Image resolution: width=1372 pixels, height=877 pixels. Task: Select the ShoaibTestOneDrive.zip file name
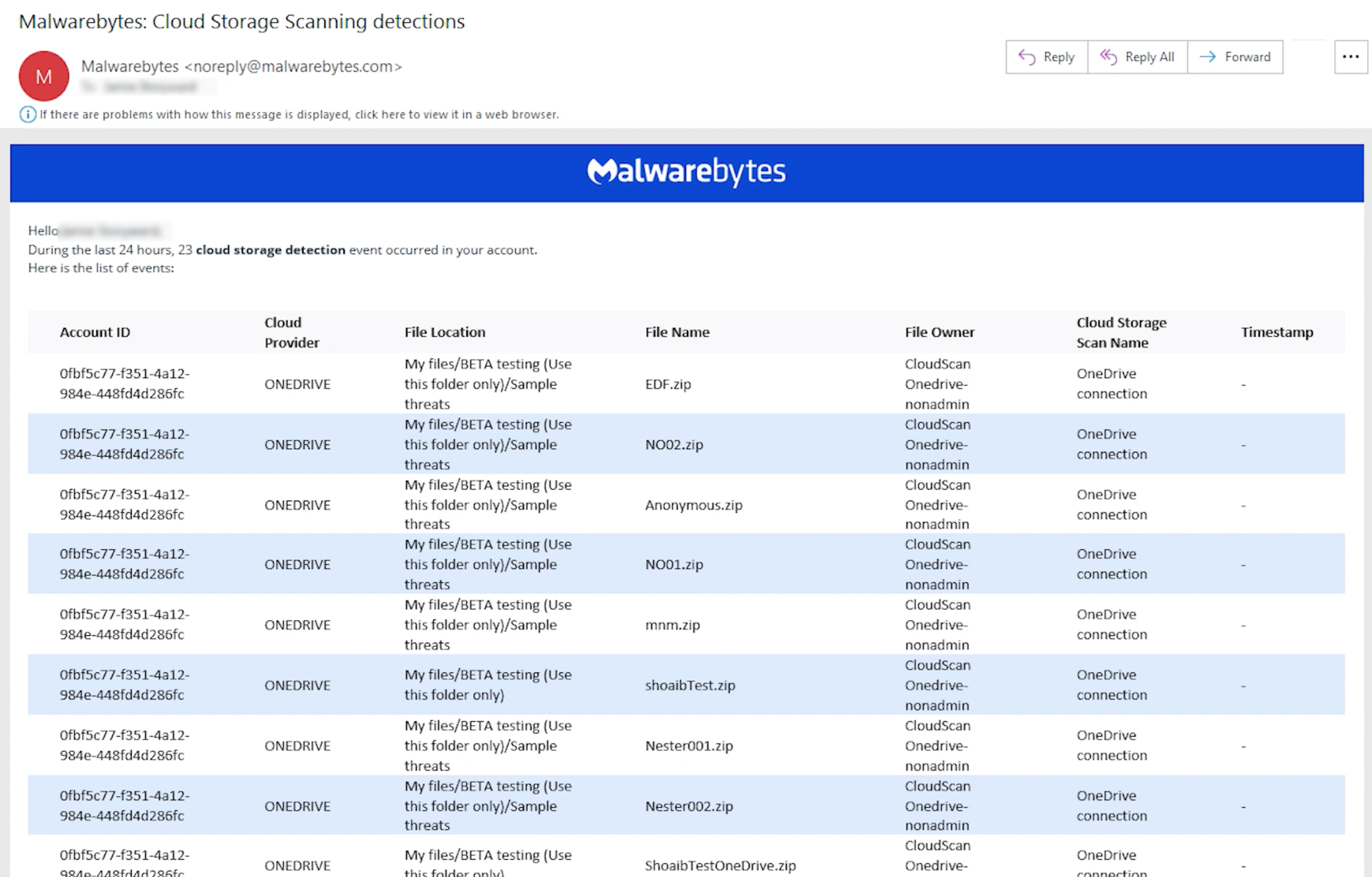720,865
